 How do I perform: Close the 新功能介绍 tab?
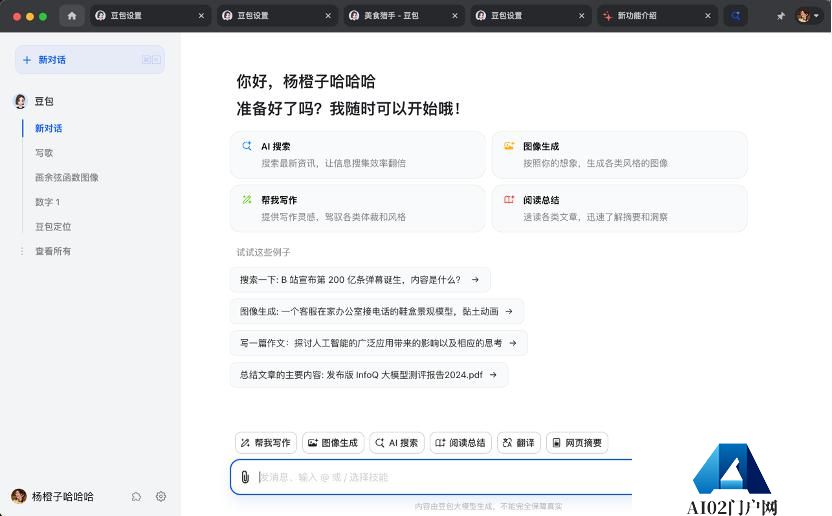[x=708, y=16]
